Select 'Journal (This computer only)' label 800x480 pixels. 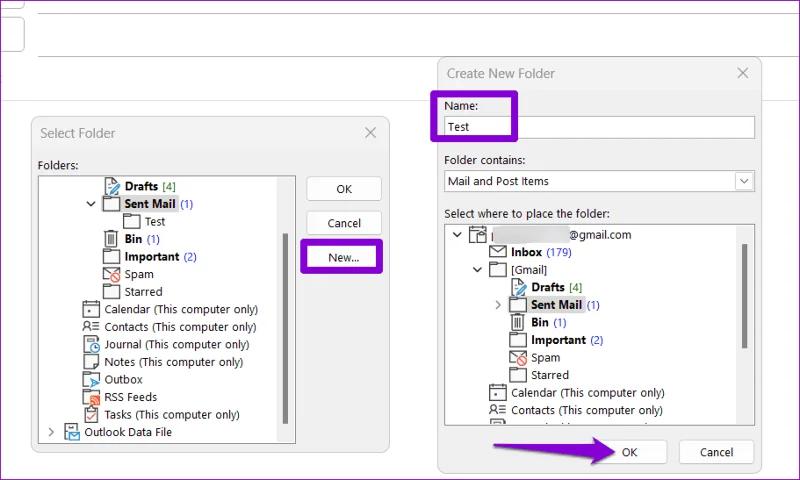pos(177,344)
